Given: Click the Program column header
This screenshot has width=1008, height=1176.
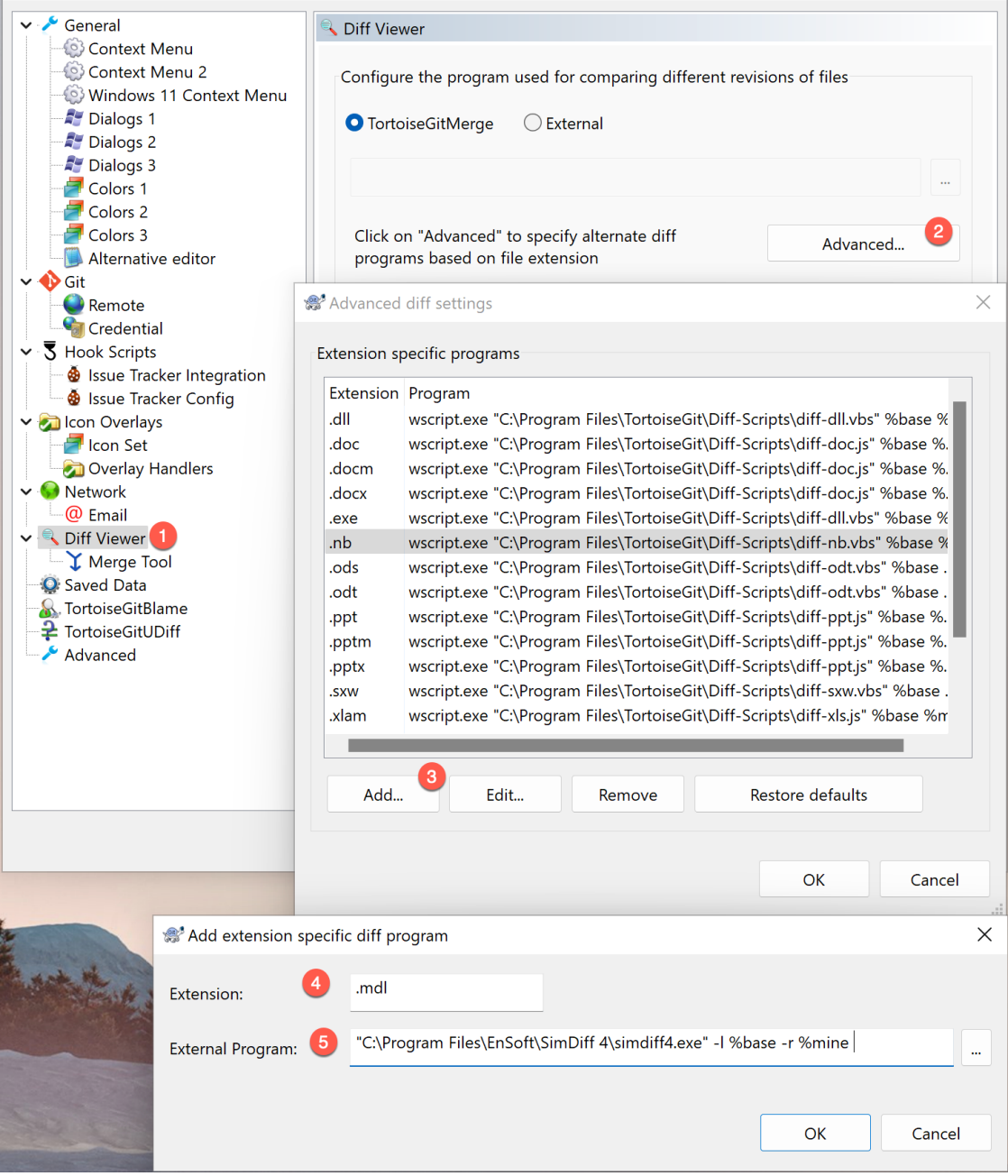Looking at the screenshot, I should 676,393.
